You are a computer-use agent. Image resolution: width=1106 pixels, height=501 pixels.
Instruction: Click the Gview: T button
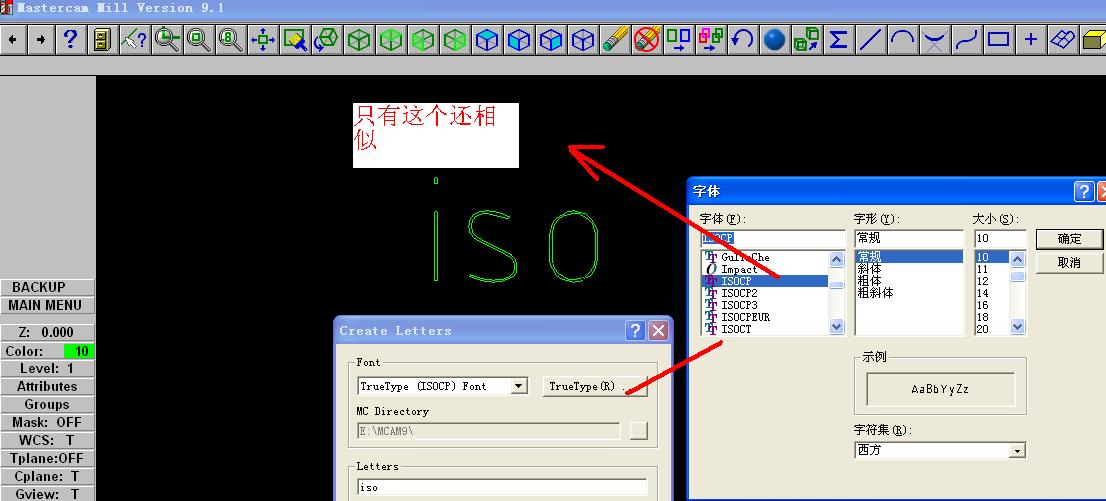click(x=47, y=494)
